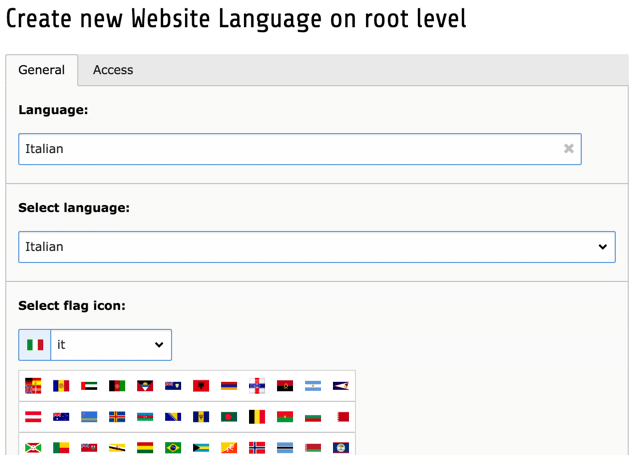The width and height of the screenshot is (639, 455).
Task: Select the Åland Islands flag icon
Action: pos(117,417)
